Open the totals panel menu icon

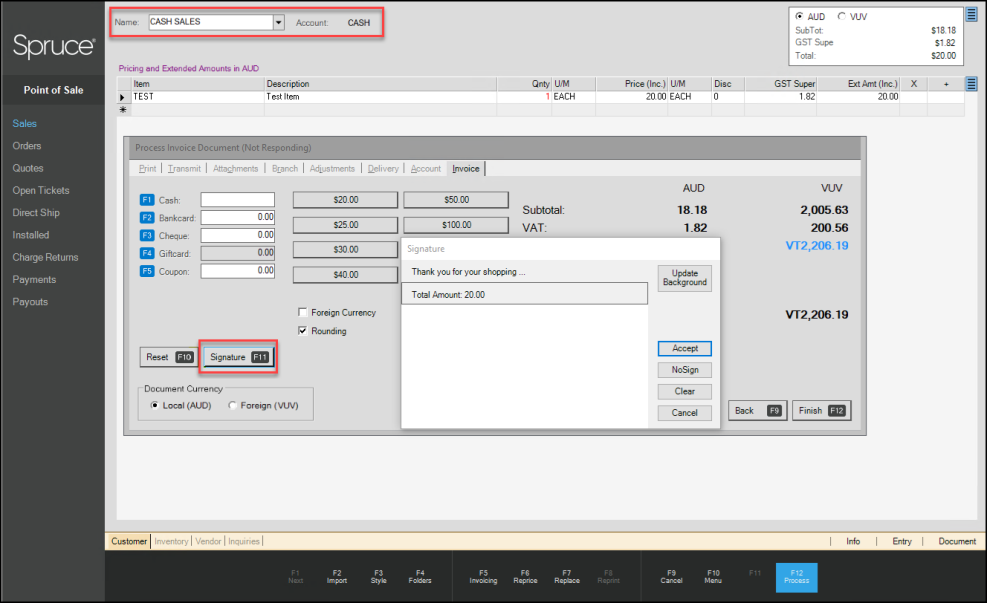point(971,14)
